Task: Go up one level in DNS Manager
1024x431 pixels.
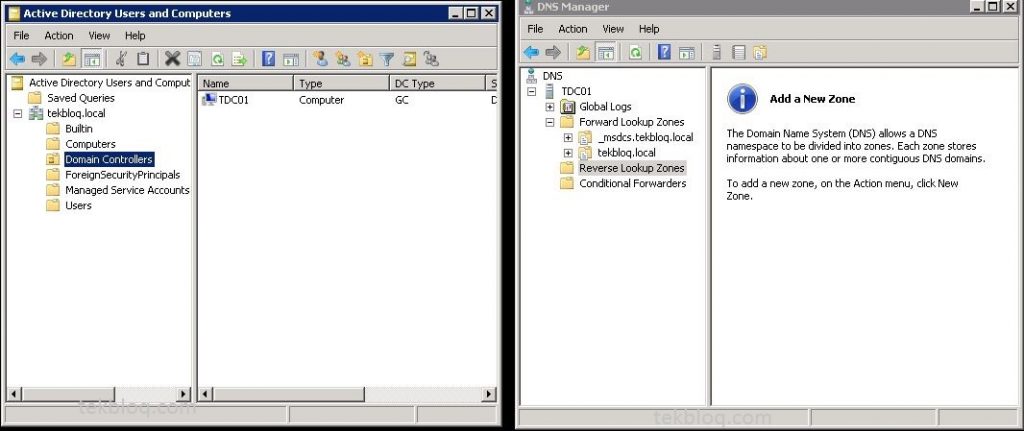Action: (x=583, y=52)
